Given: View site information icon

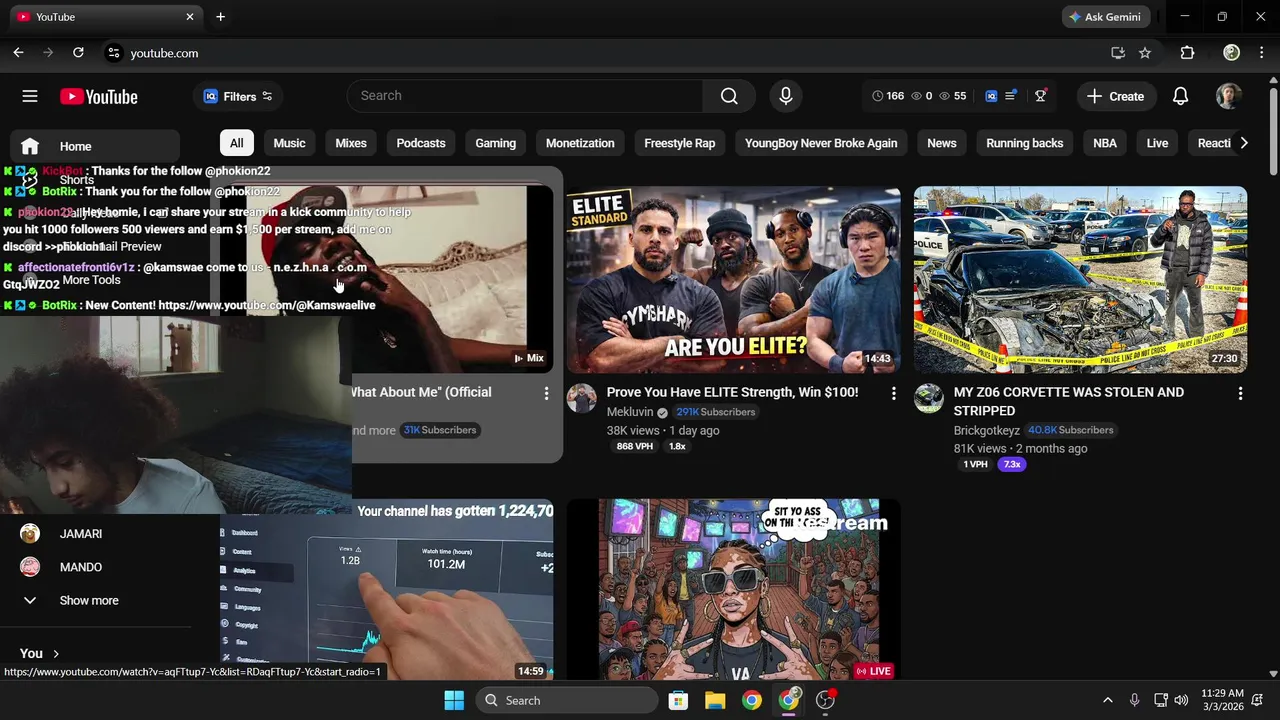Looking at the screenshot, I should (x=114, y=53).
